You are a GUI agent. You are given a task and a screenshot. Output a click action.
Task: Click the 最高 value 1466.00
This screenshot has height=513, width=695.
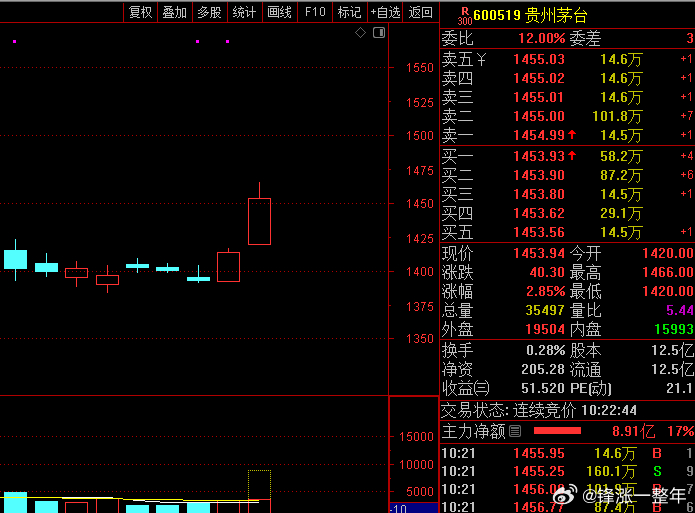coord(668,272)
